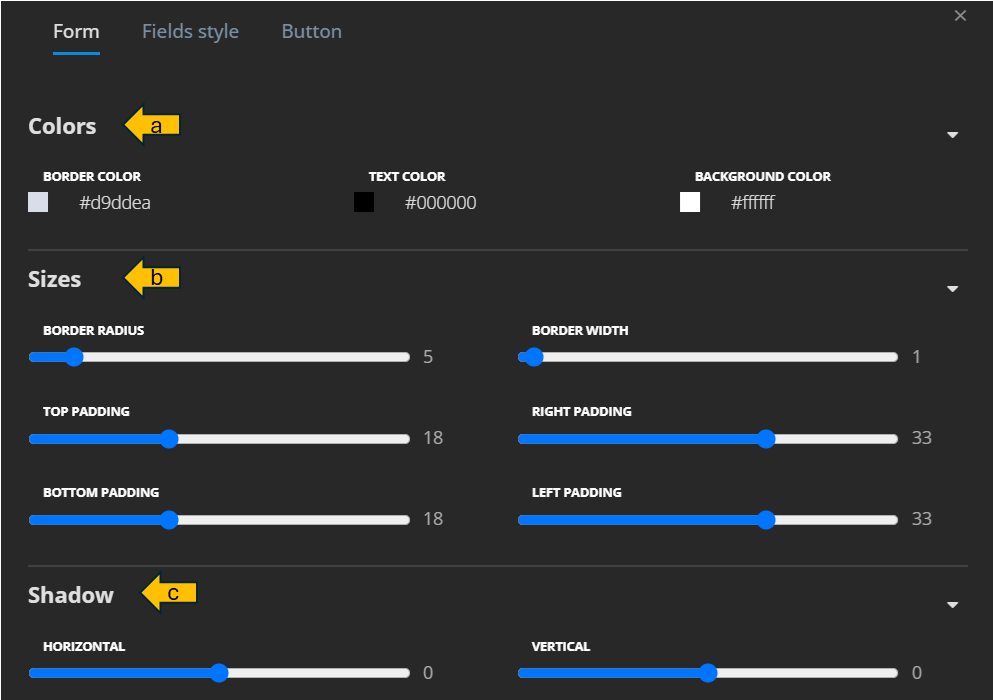
Task: Click the Horizontal shadow slider handle
Action: coord(219,673)
